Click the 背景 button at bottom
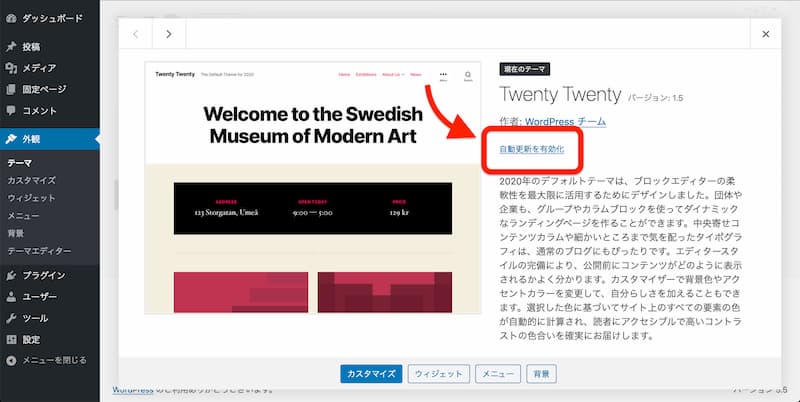Image resolution: width=800 pixels, height=402 pixels. [x=541, y=374]
